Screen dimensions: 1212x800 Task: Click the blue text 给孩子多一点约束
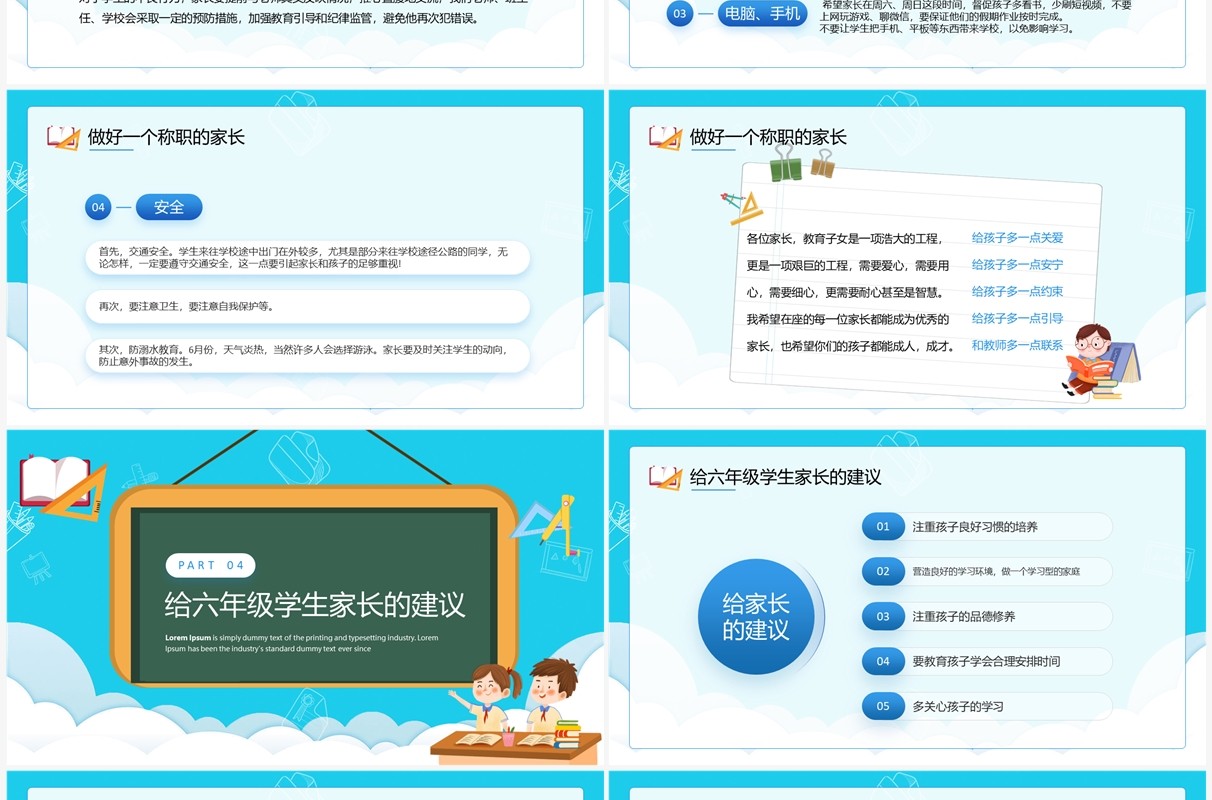coord(1017,292)
